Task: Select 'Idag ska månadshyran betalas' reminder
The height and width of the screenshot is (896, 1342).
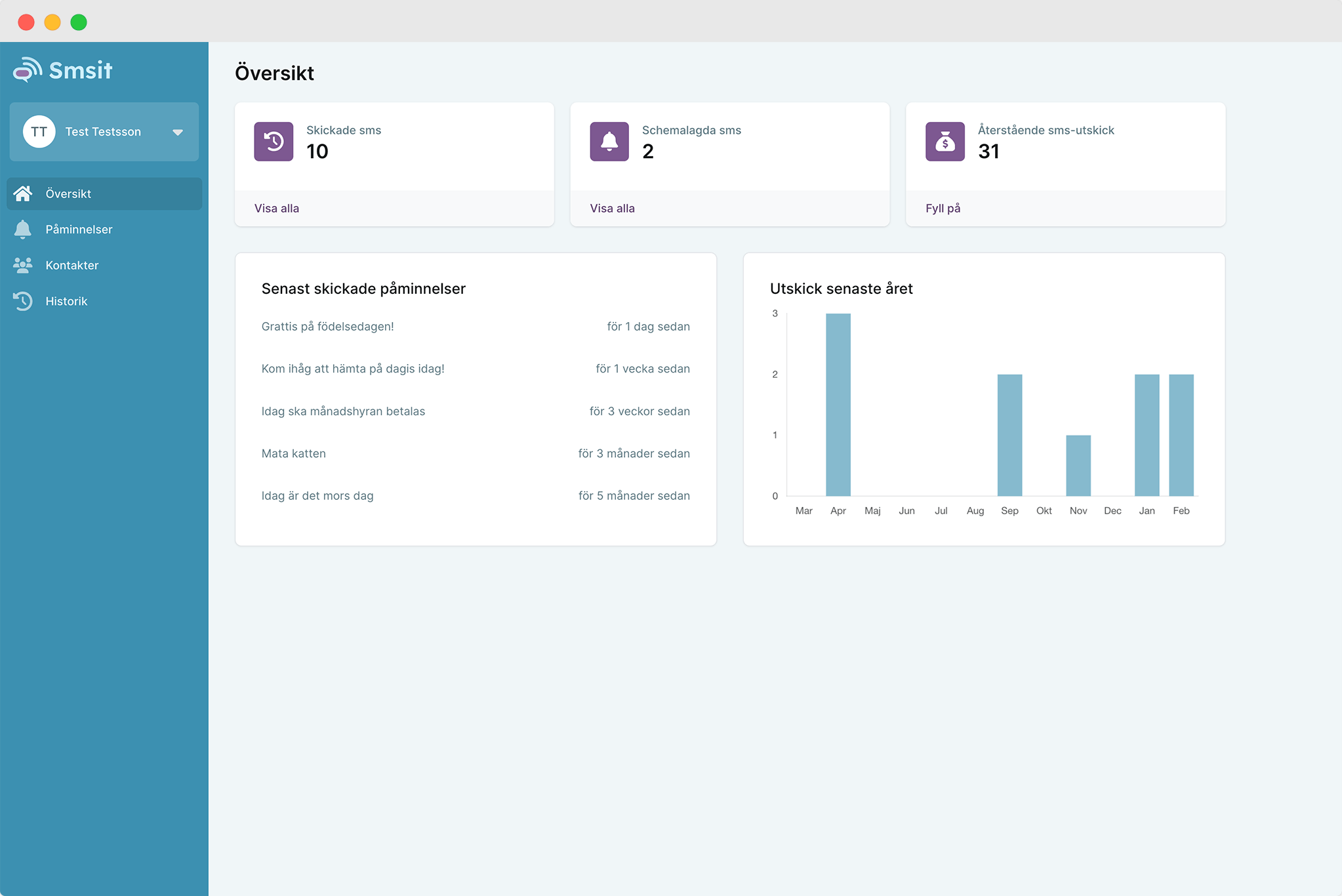Action: (343, 411)
